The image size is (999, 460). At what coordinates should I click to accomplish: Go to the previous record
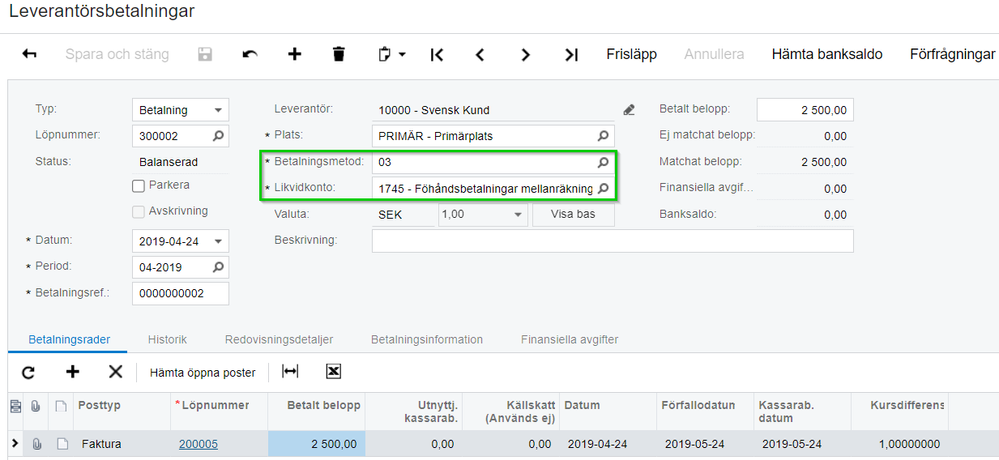[x=480, y=55]
